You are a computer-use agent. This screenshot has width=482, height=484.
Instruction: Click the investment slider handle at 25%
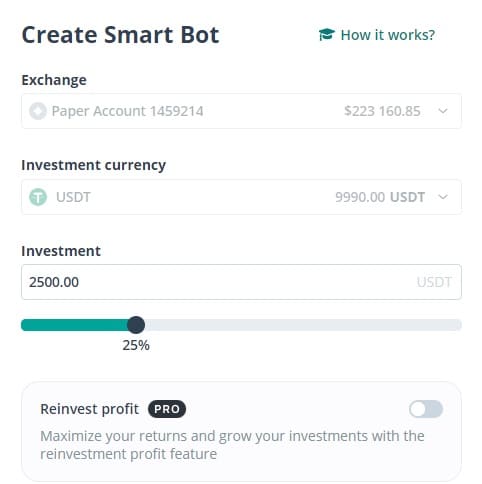[x=136, y=325]
